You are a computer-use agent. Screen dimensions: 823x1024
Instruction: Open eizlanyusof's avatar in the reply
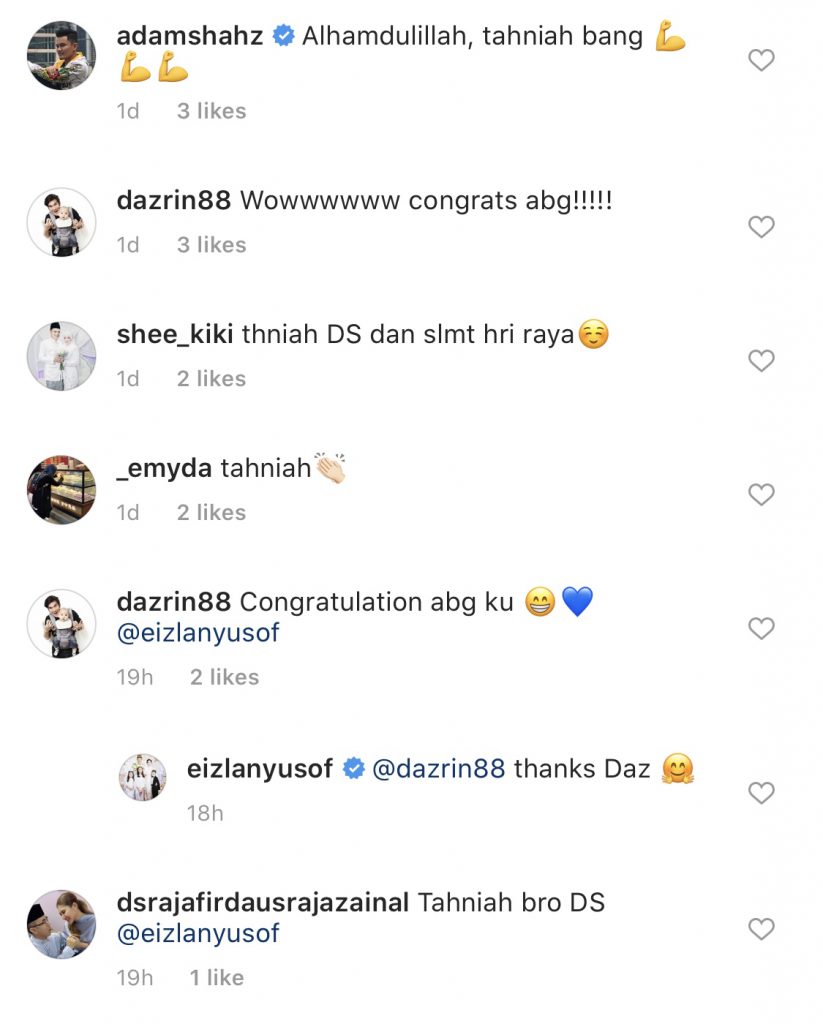(142, 777)
